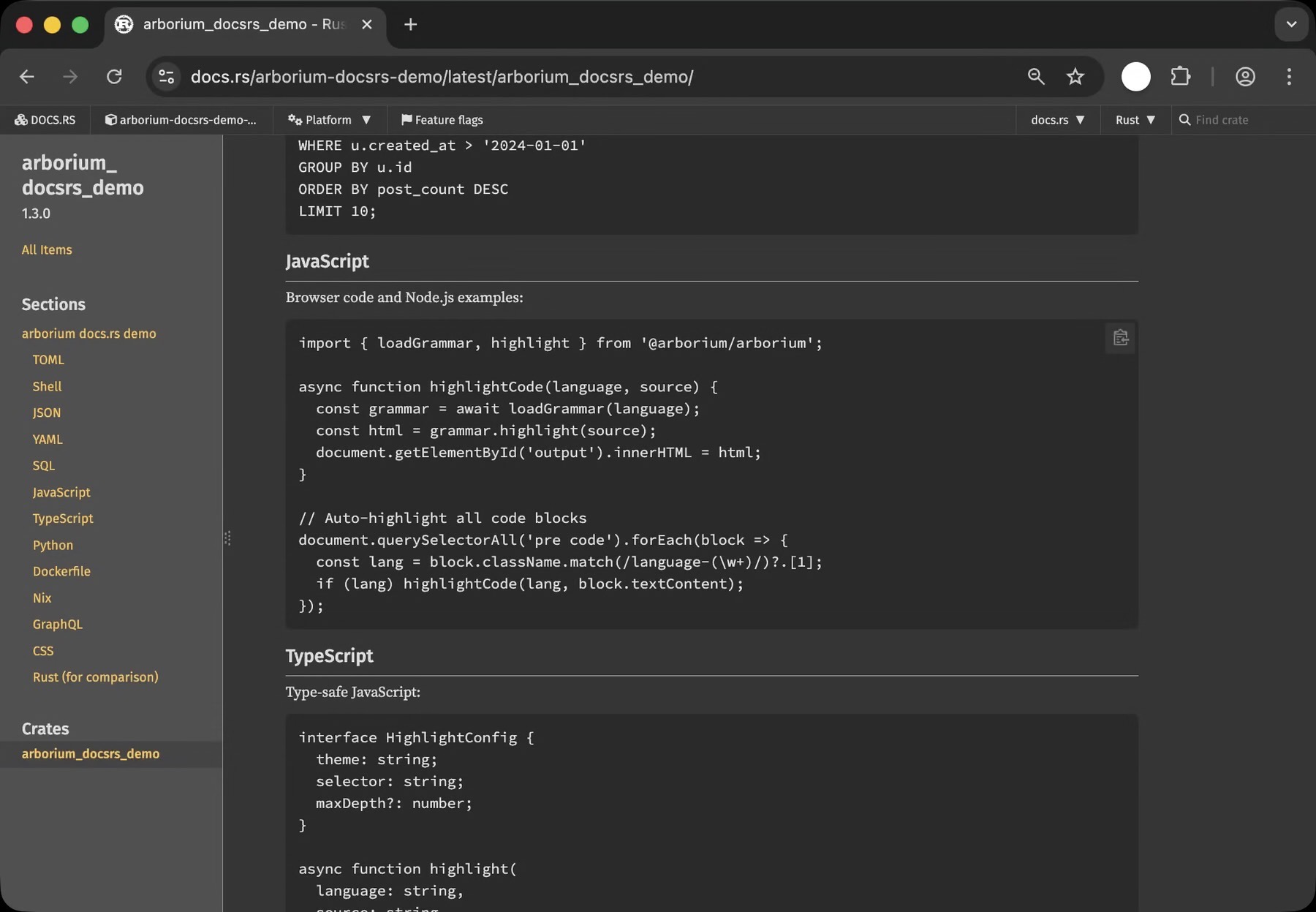Expand the Rust dropdown menu

(x=1135, y=120)
